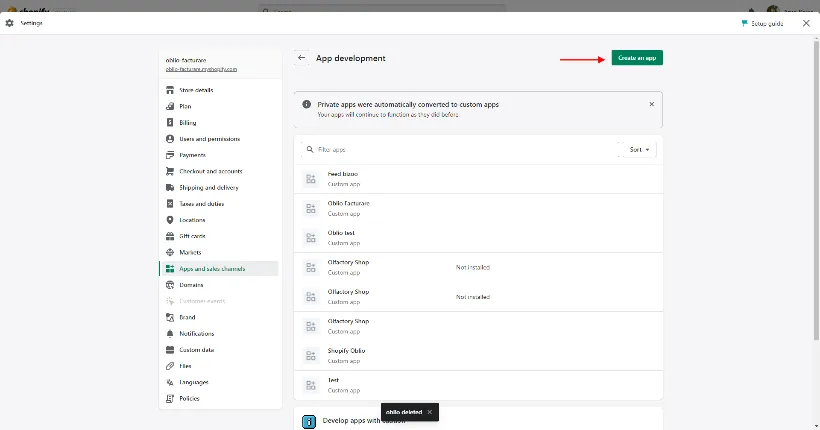The height and width of the screenshot is (430, 820).
Task: Click the Create an app button
Action: [637, 58]
